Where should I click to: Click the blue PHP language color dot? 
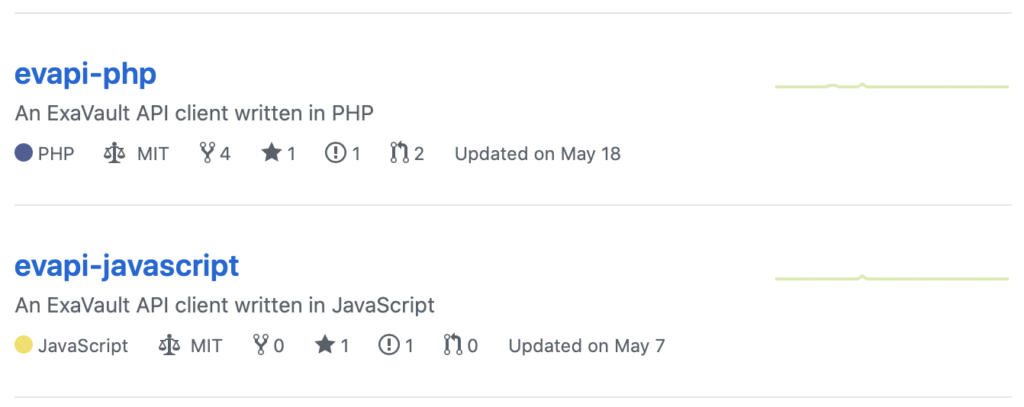[x=24, y=154]
